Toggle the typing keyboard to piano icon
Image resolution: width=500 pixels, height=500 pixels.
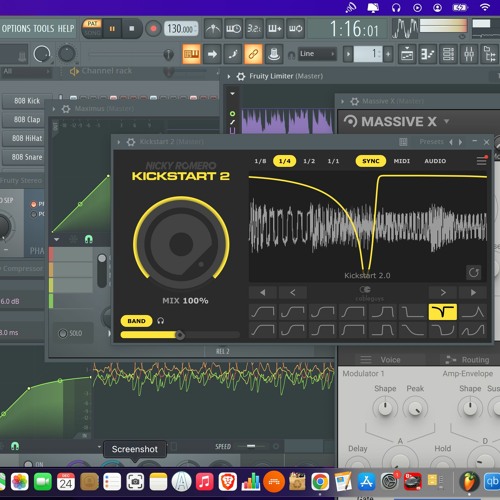(x=191, y=54)
